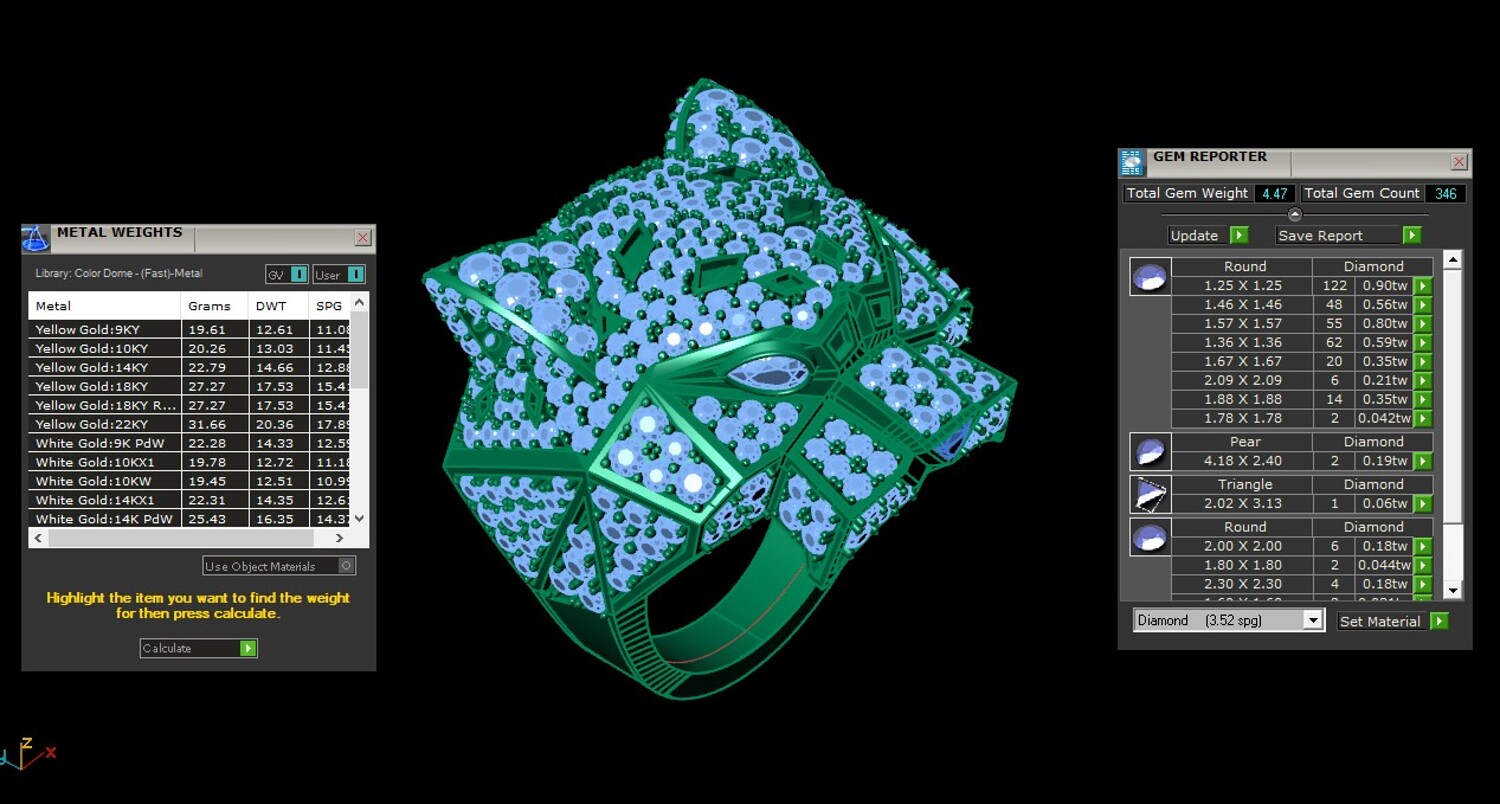Collapse Gem Reporter with the round arrow handle
Screen dimensions: 1500x804
pyautogui.click(x=1295, y=214)
